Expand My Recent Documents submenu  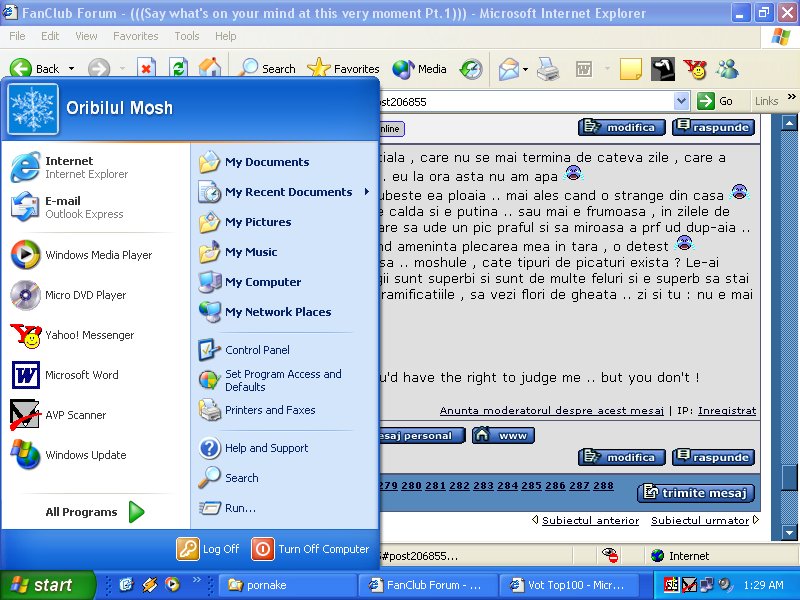point(285,192)
